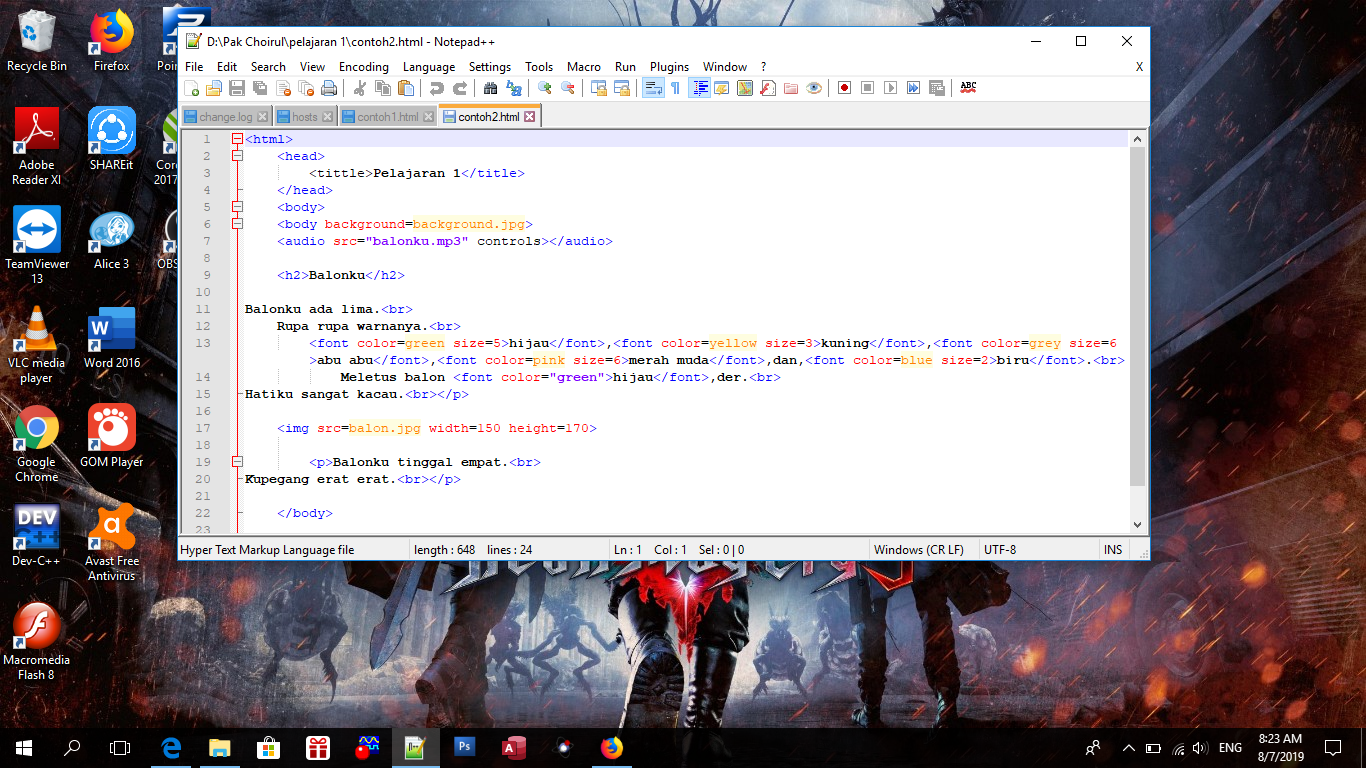Screen dimensions: 1366x768
Task: Start macro recording with red dot icon
Action: coord(844,88)
